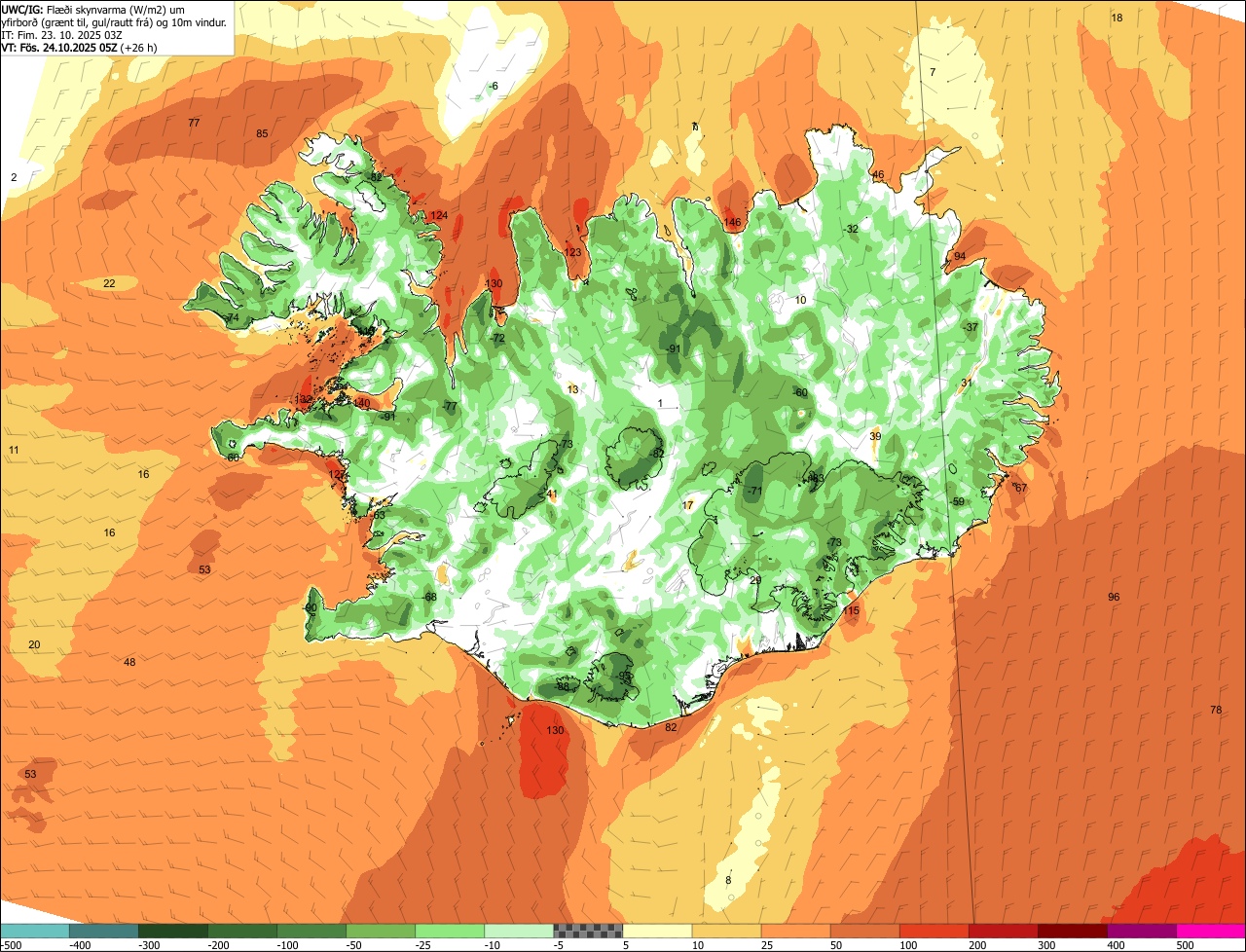Click the '-37' value label on map

pyautogui.click(x=970, y=327)
